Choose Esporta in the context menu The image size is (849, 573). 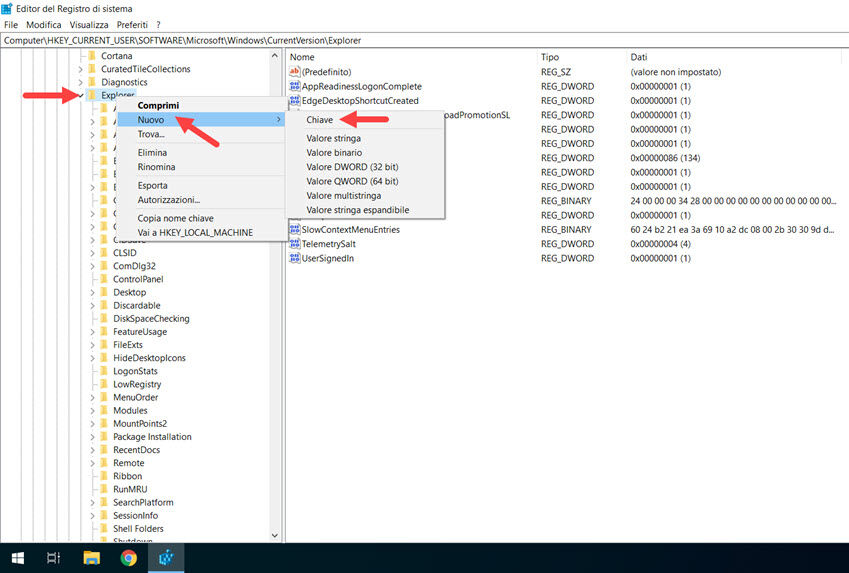pyautogui.click(x=201, y=185)
